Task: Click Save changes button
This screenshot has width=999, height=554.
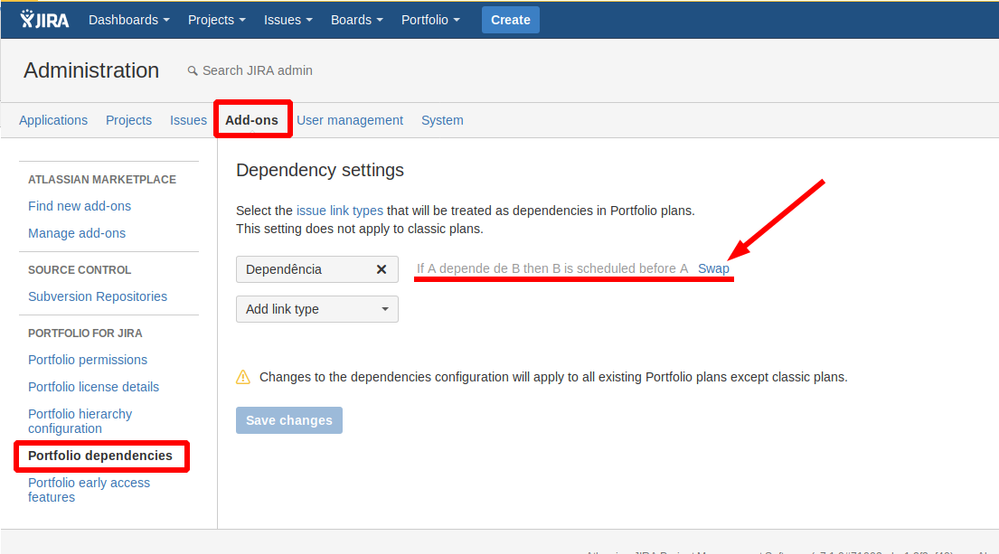Action: pyautogui.click(x=289, y=420)
